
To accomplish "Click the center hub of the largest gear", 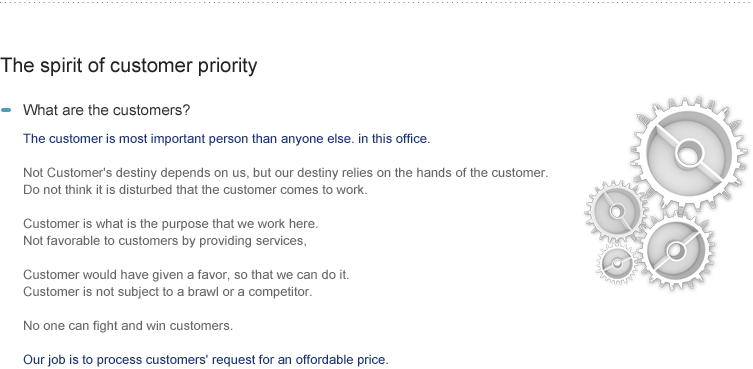I will click(689, 154).
